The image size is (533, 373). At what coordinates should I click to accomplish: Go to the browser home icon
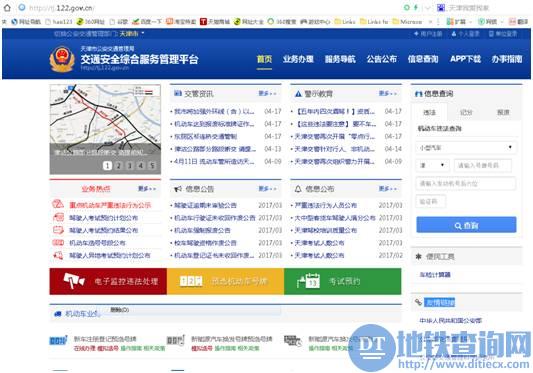click(x=7, y=7)
